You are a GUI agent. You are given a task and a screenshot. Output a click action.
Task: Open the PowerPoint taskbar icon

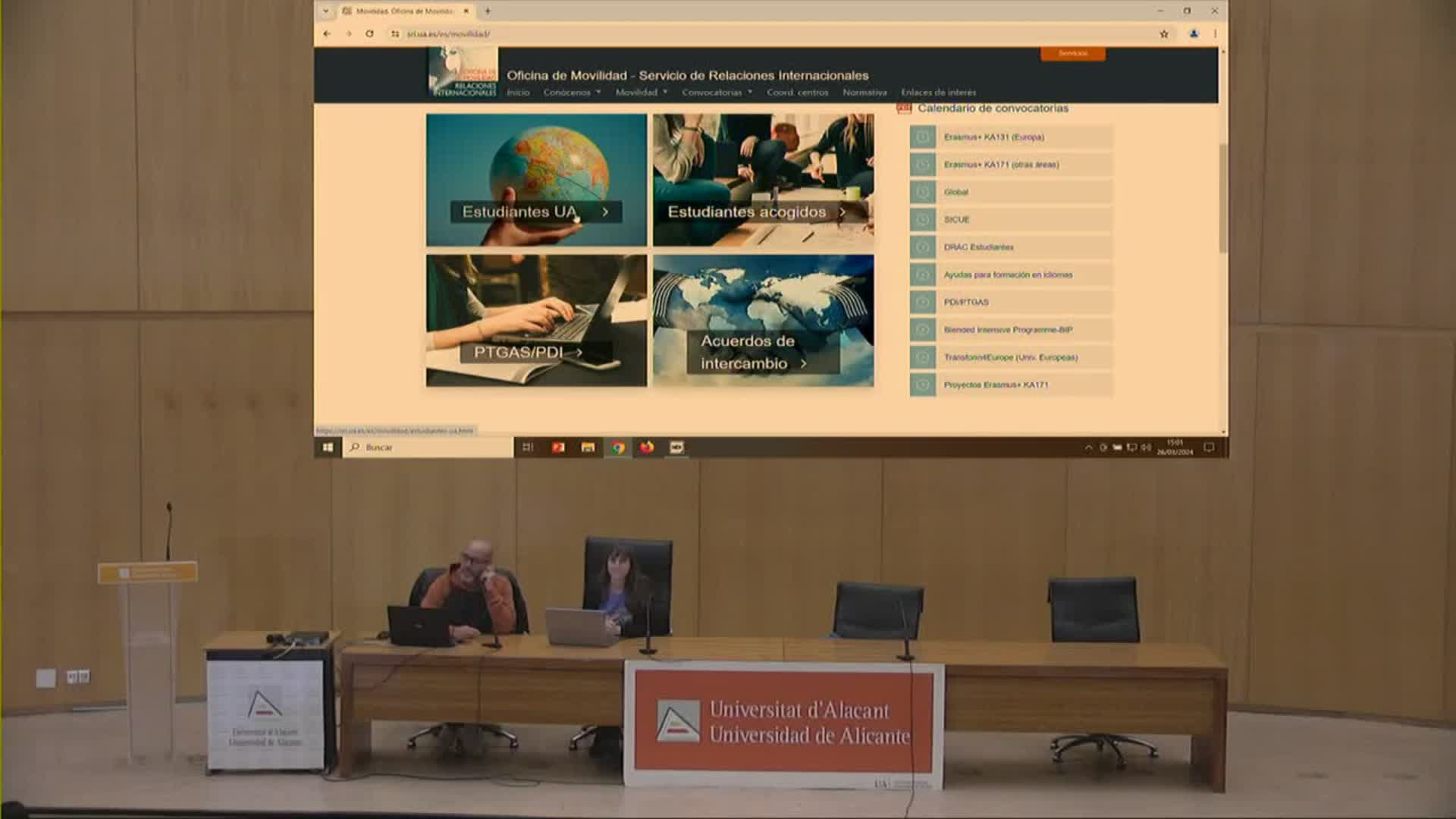click(558, 447)
